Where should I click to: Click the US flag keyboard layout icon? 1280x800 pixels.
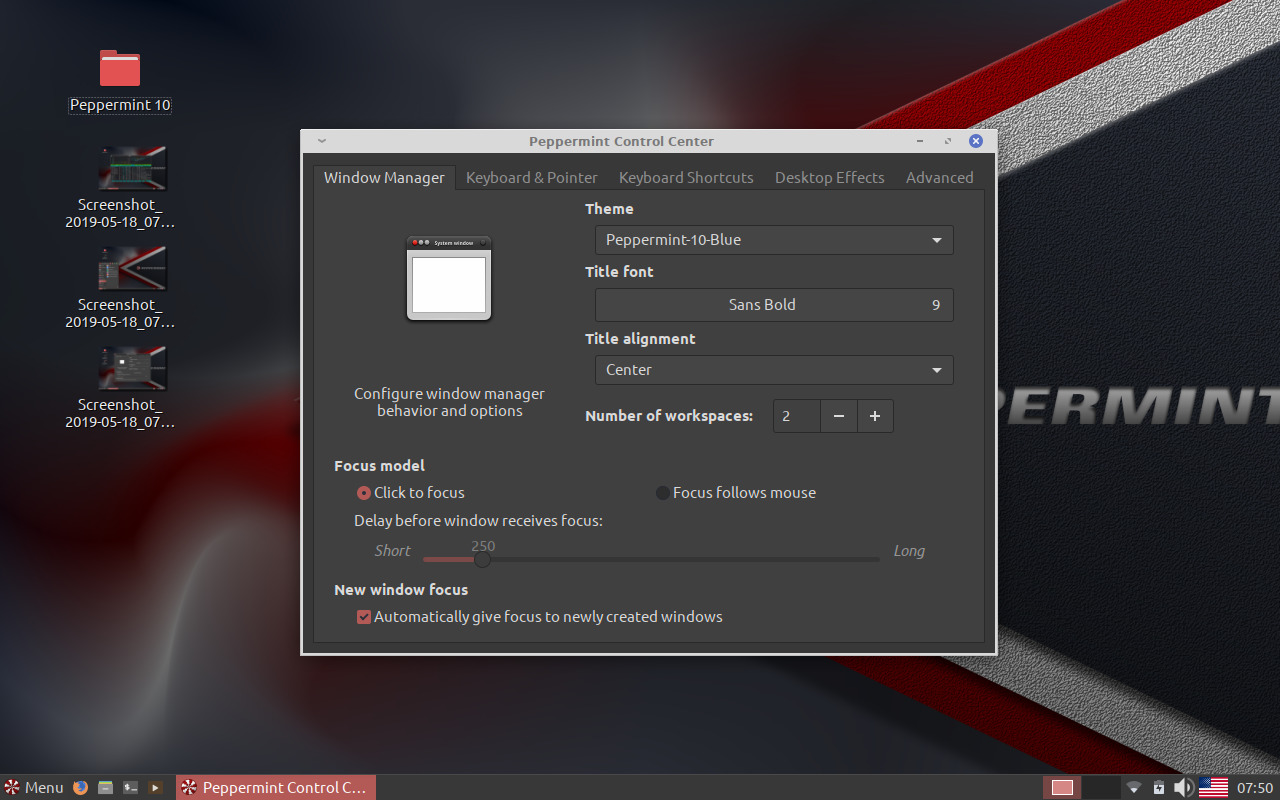pyautogui.click(x=1214, y=787)
